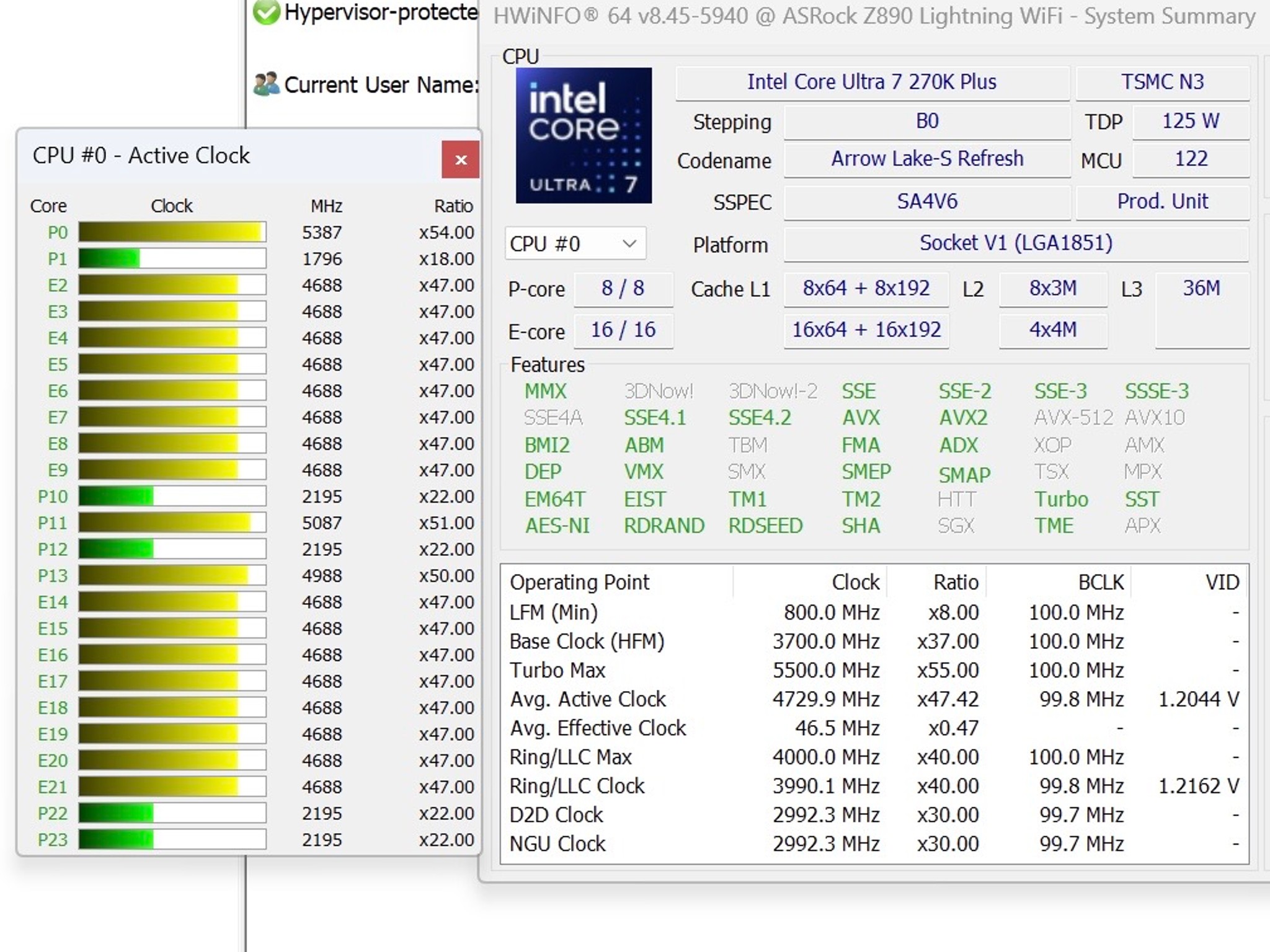Select the Ring/LLC Max row
The image size is (1270, 952).
click(x=874, y=757)
